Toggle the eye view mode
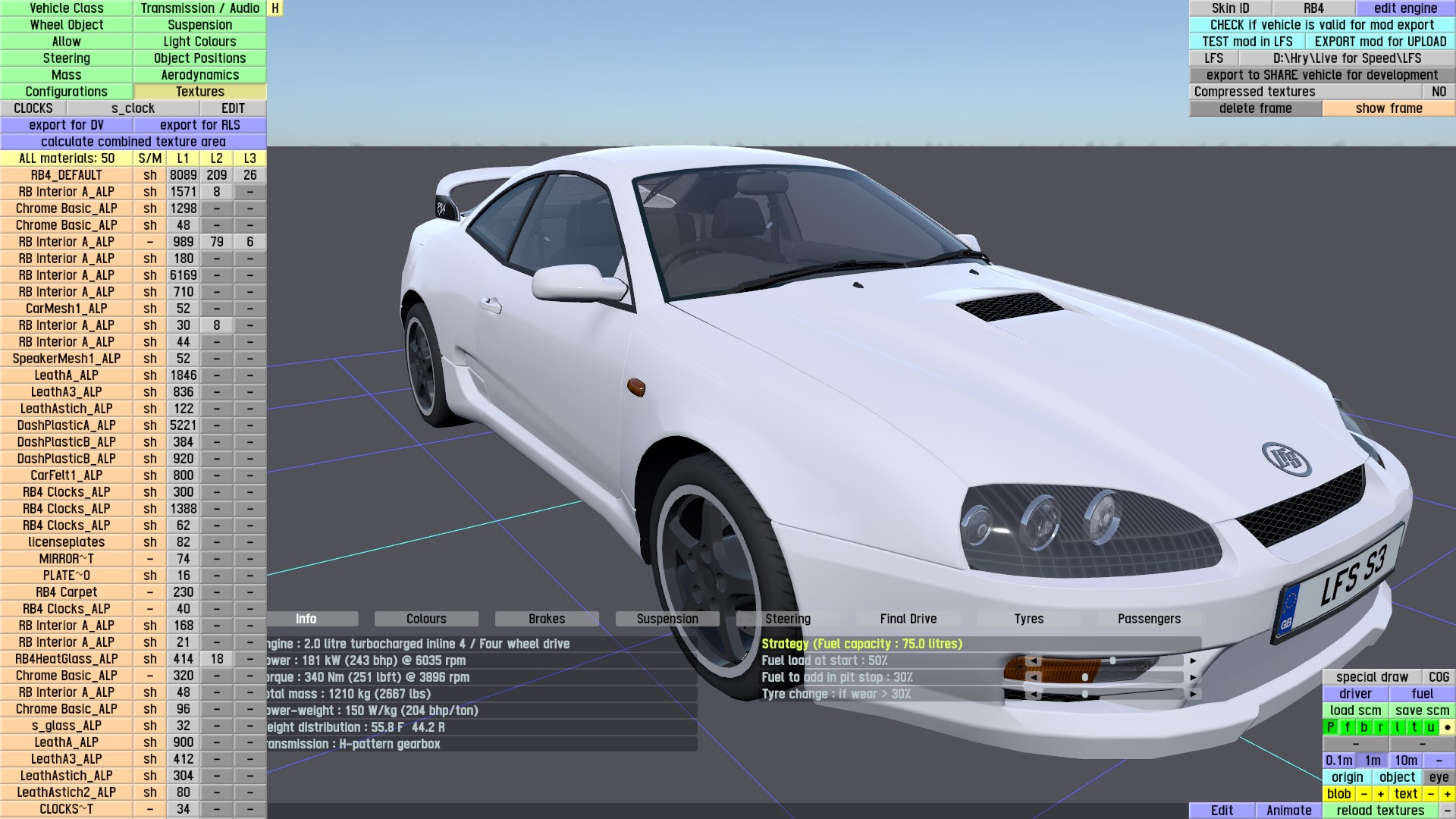 [1439, 777]
